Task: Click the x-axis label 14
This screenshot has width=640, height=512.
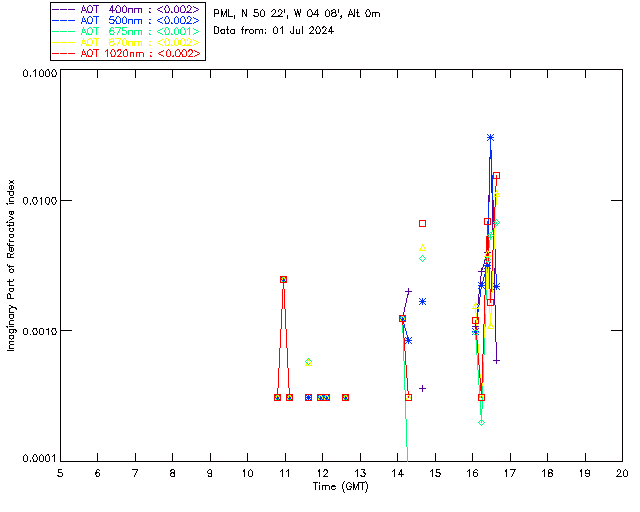Action: pyautogui.click(x=398, y=473)
